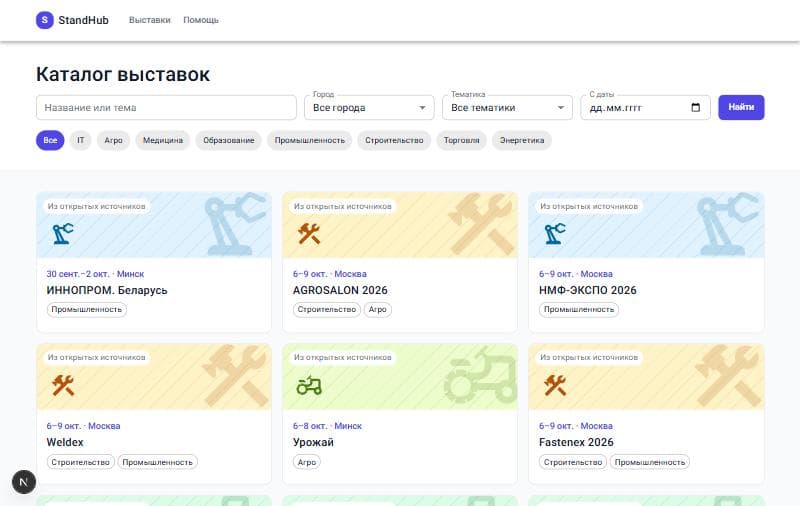Open the Выставки nav item
Image resolution: width=800 pixels, height=506 pixels.
pyautogui.click(x=149, y=20)
